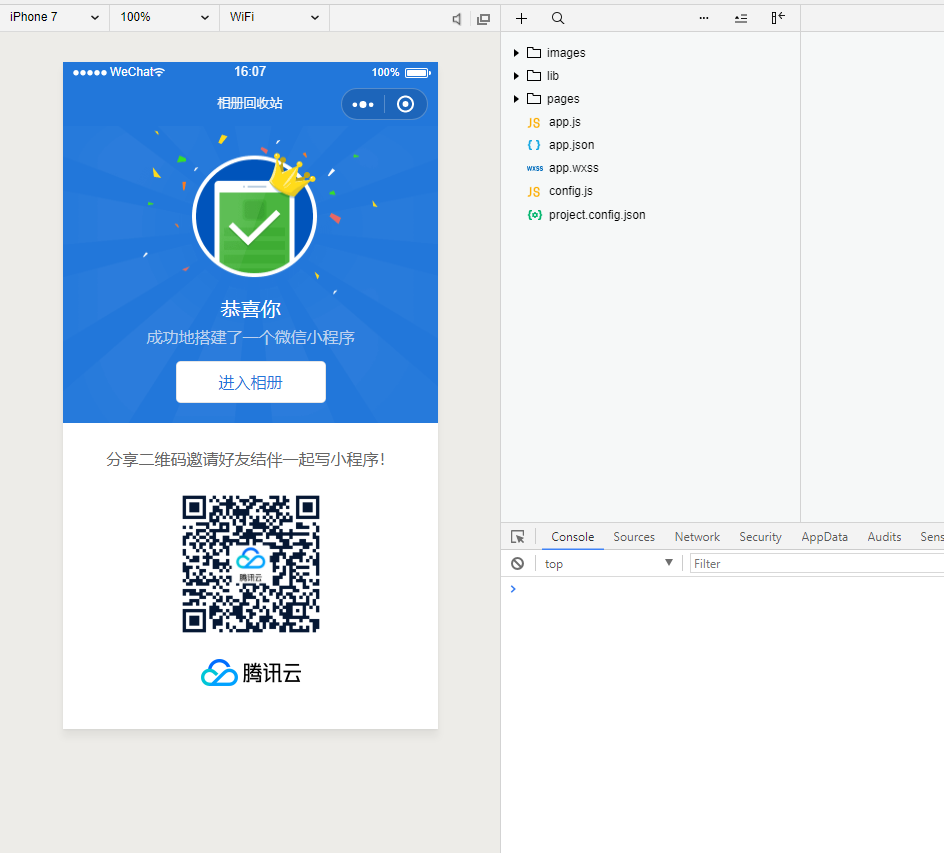944x853 pixels.
Task: Click the plus icon to add file
Action: (x=521, y=18)
